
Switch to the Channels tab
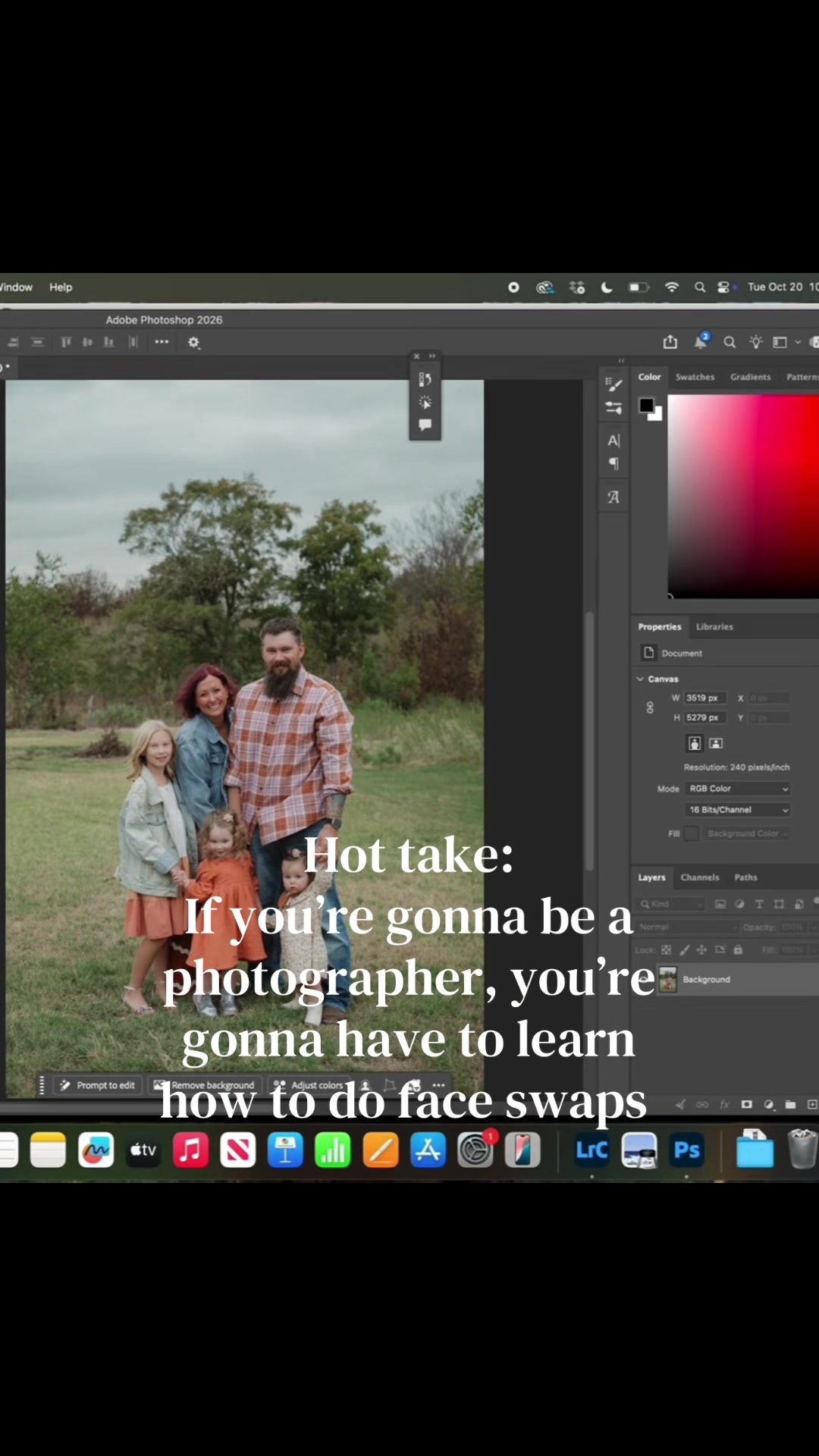pos(699,877)
